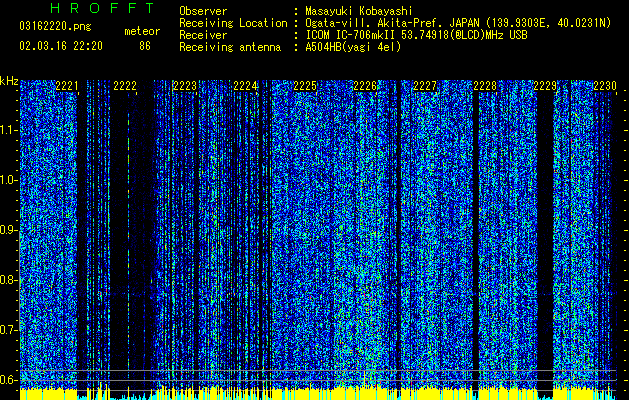
Task: Click the kHz axis unit label
Action: [9, 81]
